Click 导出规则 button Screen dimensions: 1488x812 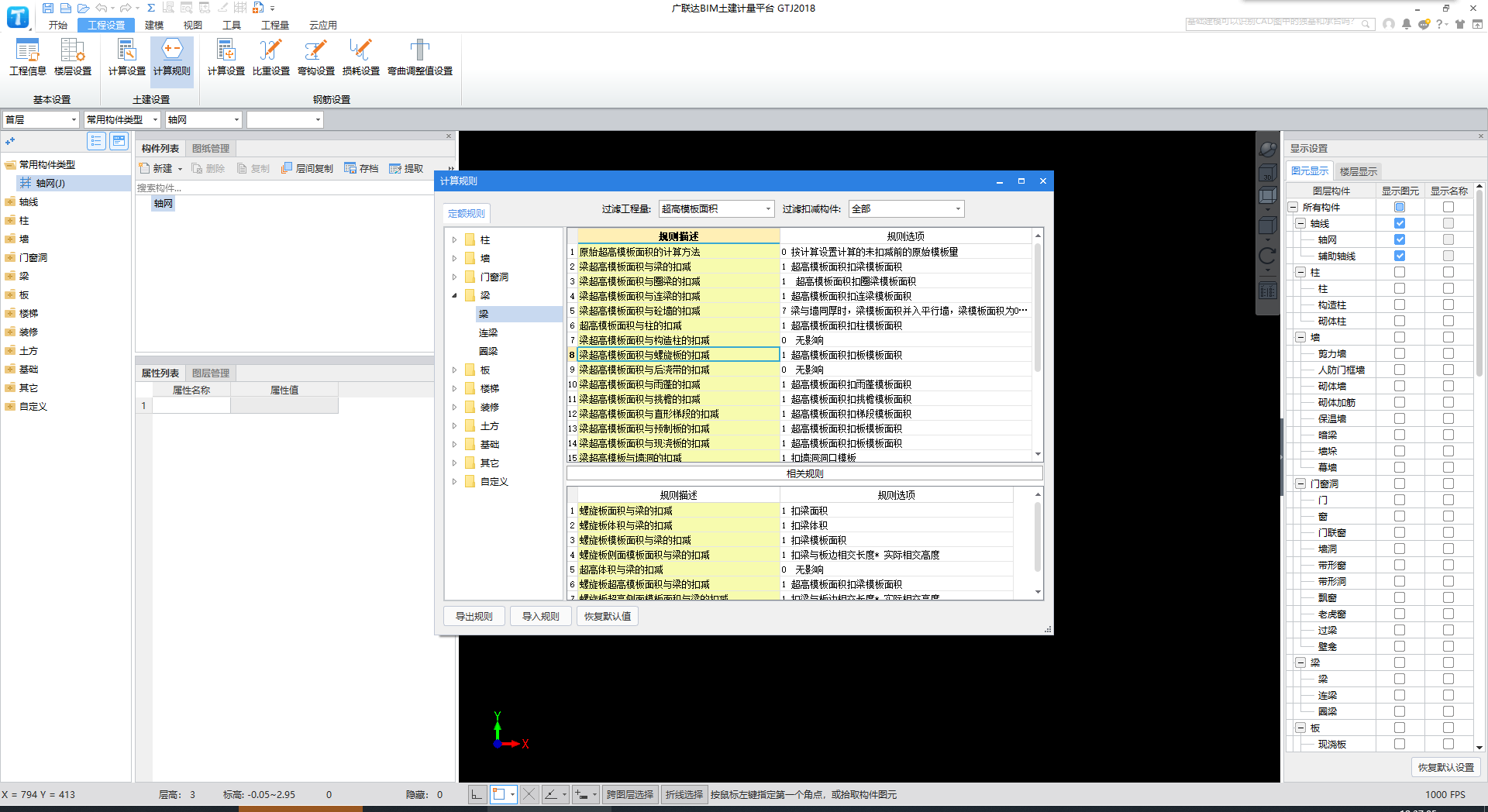(474, 616)
